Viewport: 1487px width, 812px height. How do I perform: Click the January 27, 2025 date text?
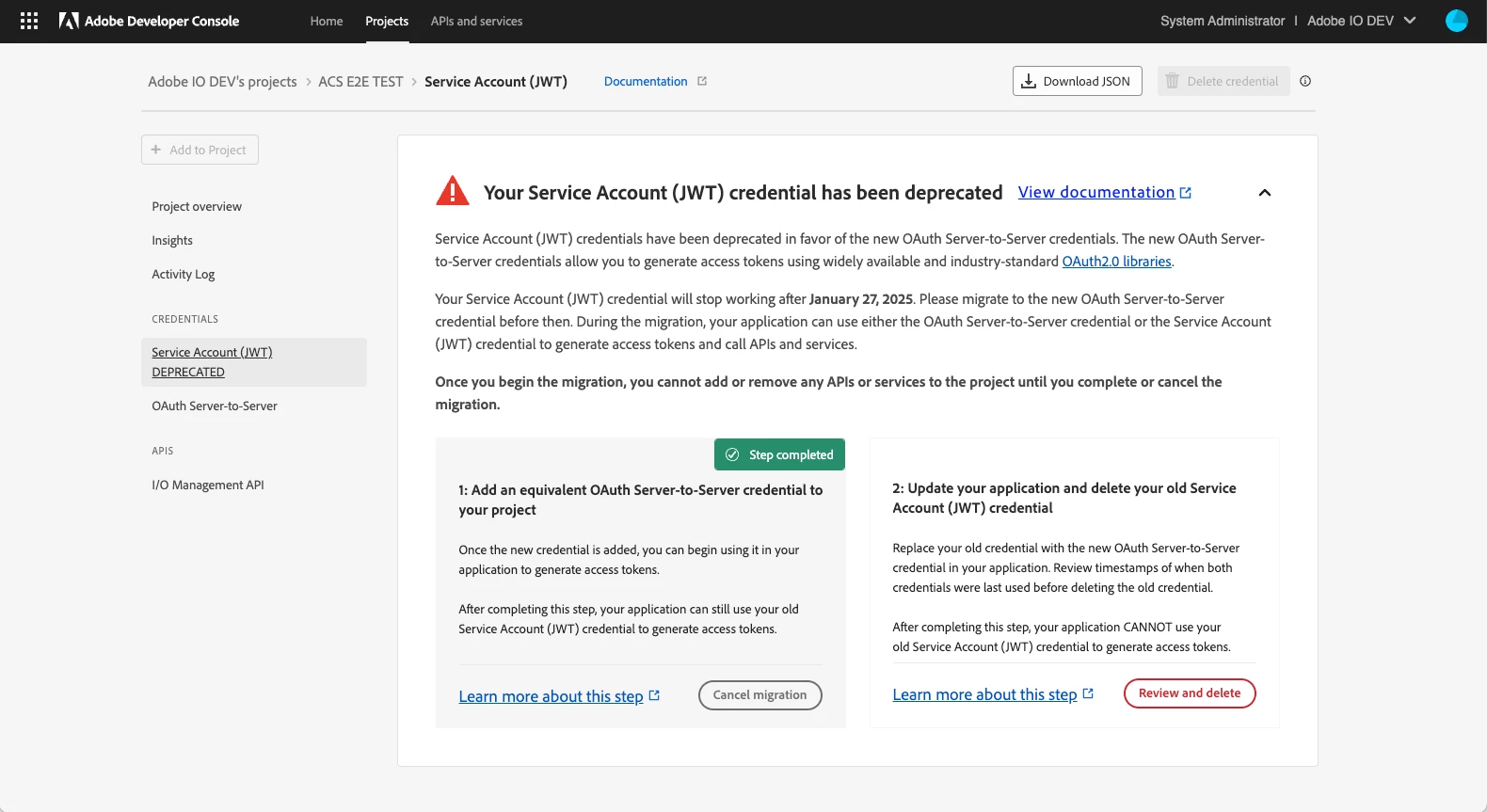coord(861,299)
